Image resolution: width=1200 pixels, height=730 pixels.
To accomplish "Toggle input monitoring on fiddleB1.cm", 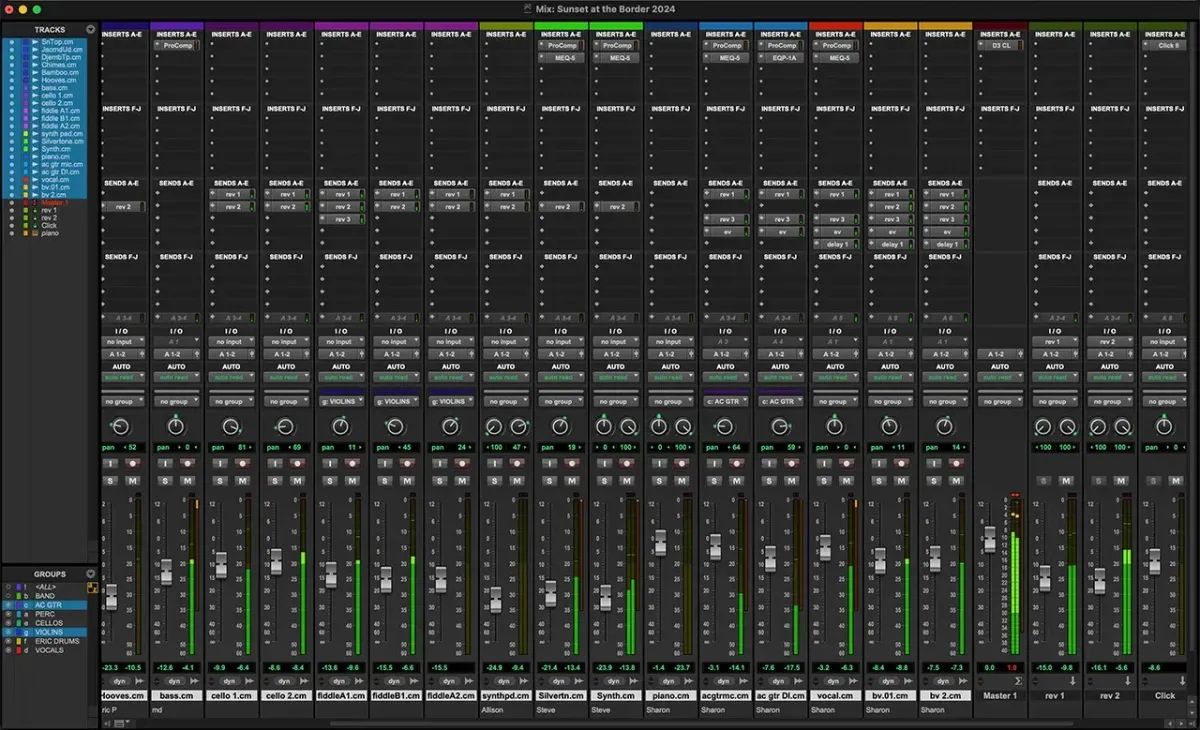I will pos(386,463).
